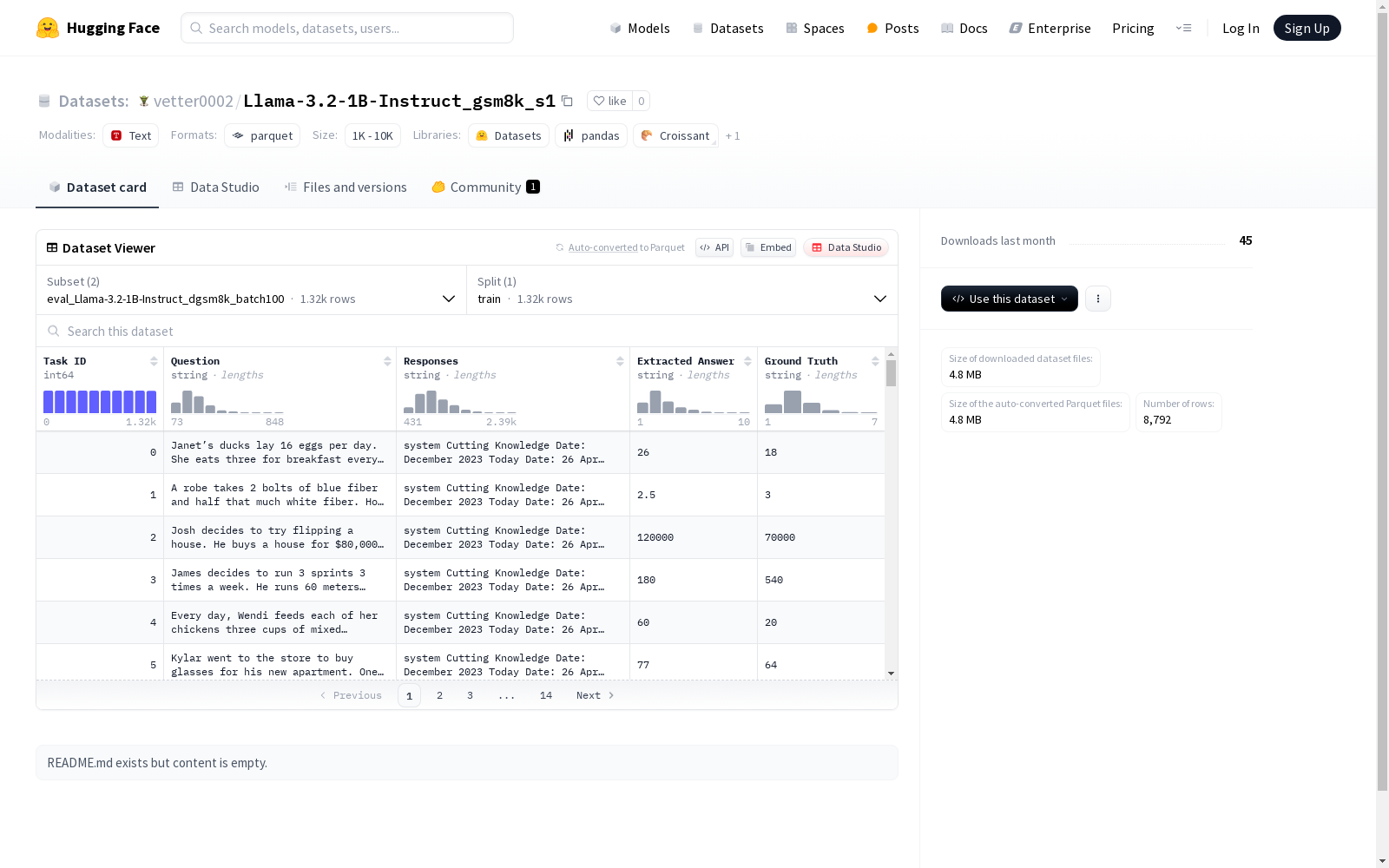
Task: Select the pandas library tag
Action: point(591,135)
